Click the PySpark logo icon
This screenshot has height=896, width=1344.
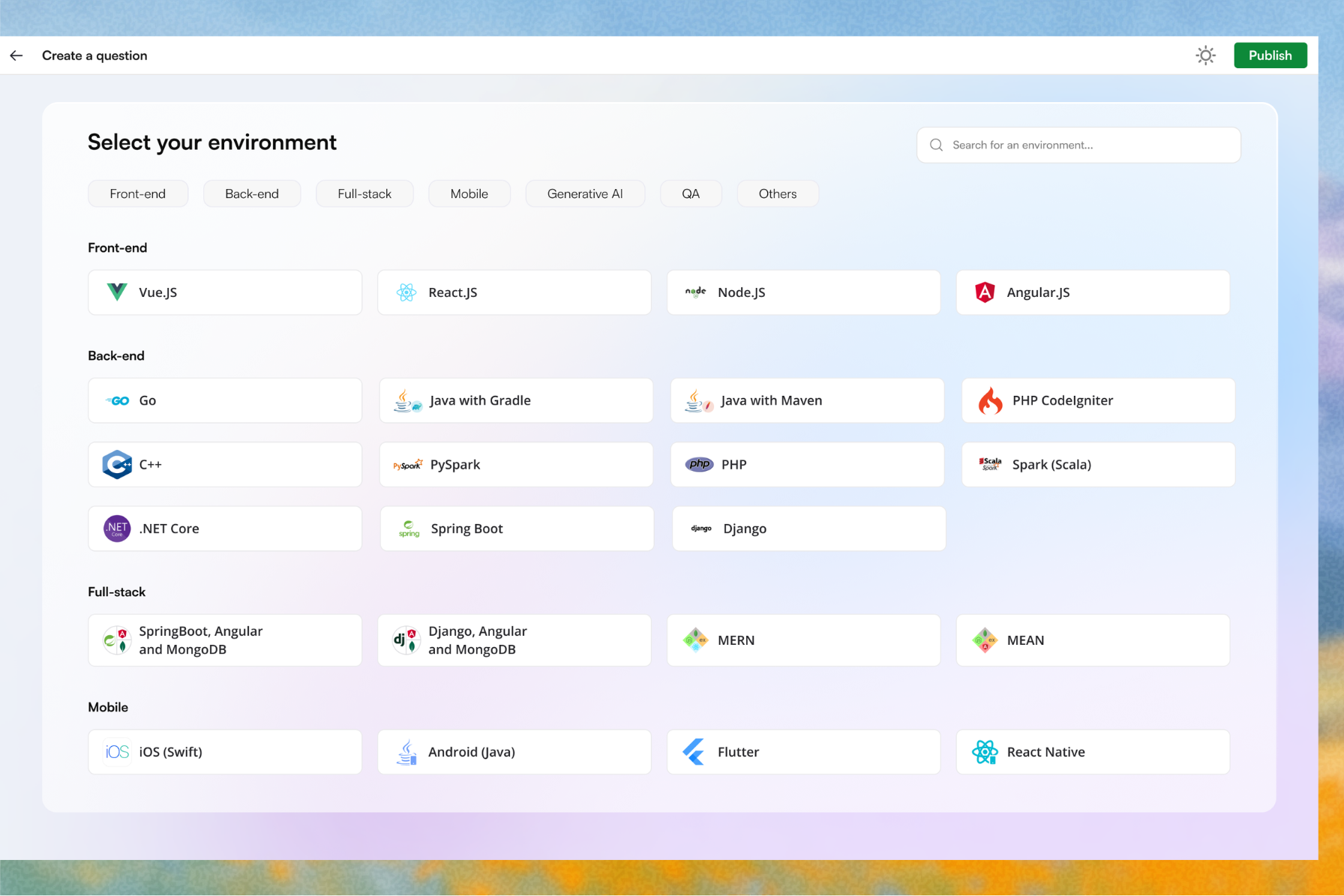[x=408, y=465]
